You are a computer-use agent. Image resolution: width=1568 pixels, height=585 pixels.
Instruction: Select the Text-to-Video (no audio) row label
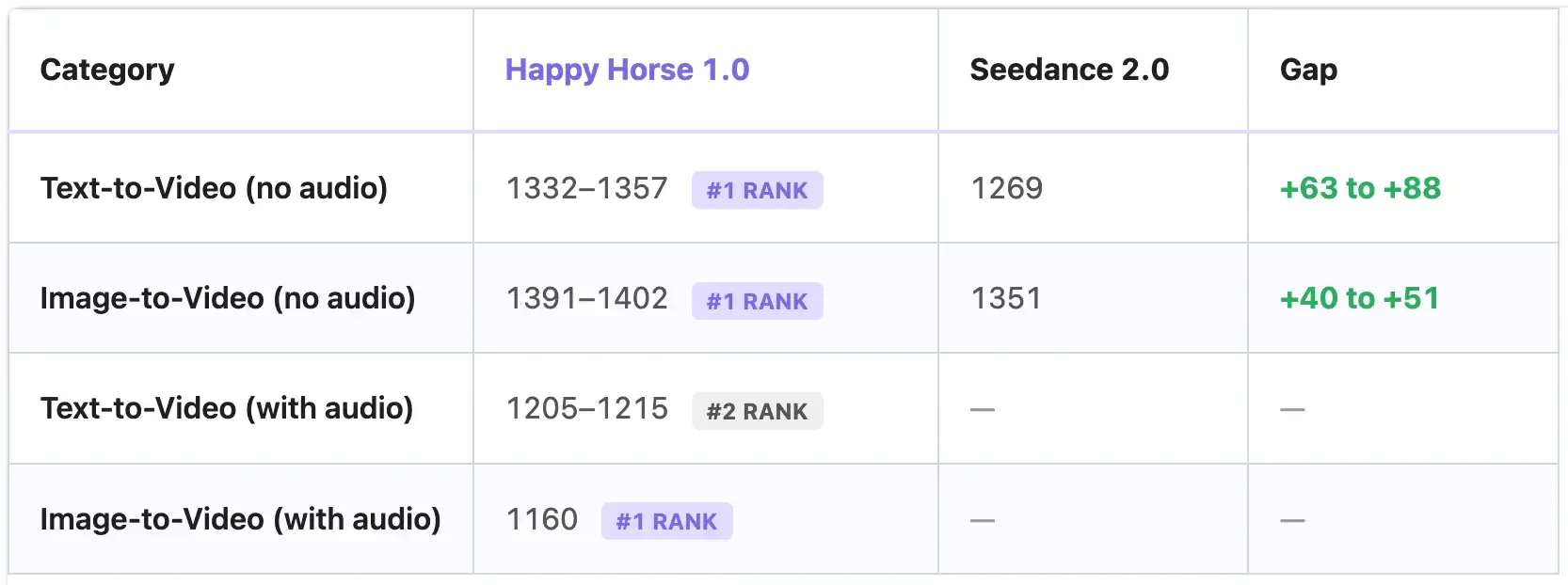[x=214, y=188]
